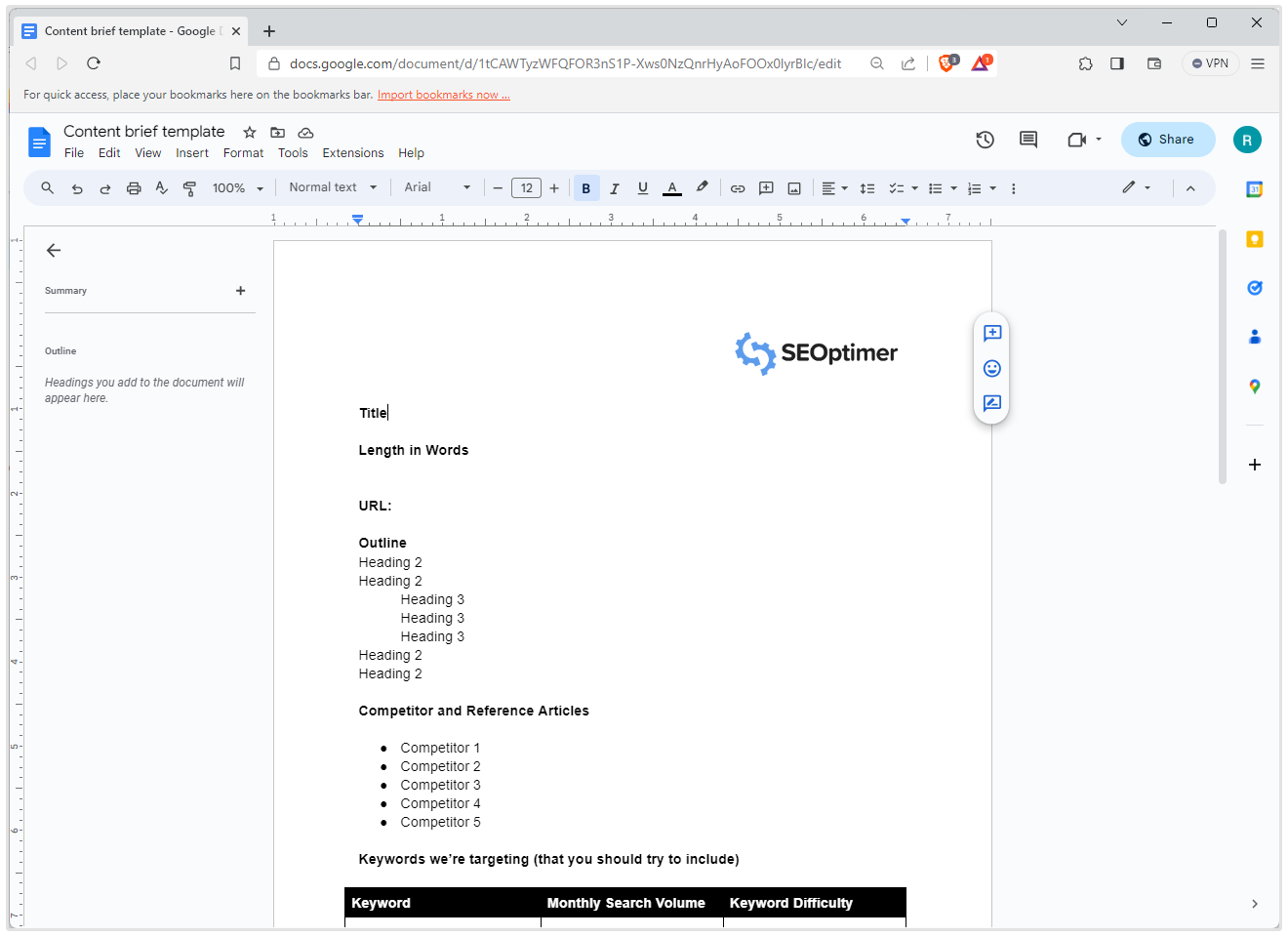Screen dimensions: 1288x937
Task: Switch to the Extensions menu
Action: coord(352,152)
